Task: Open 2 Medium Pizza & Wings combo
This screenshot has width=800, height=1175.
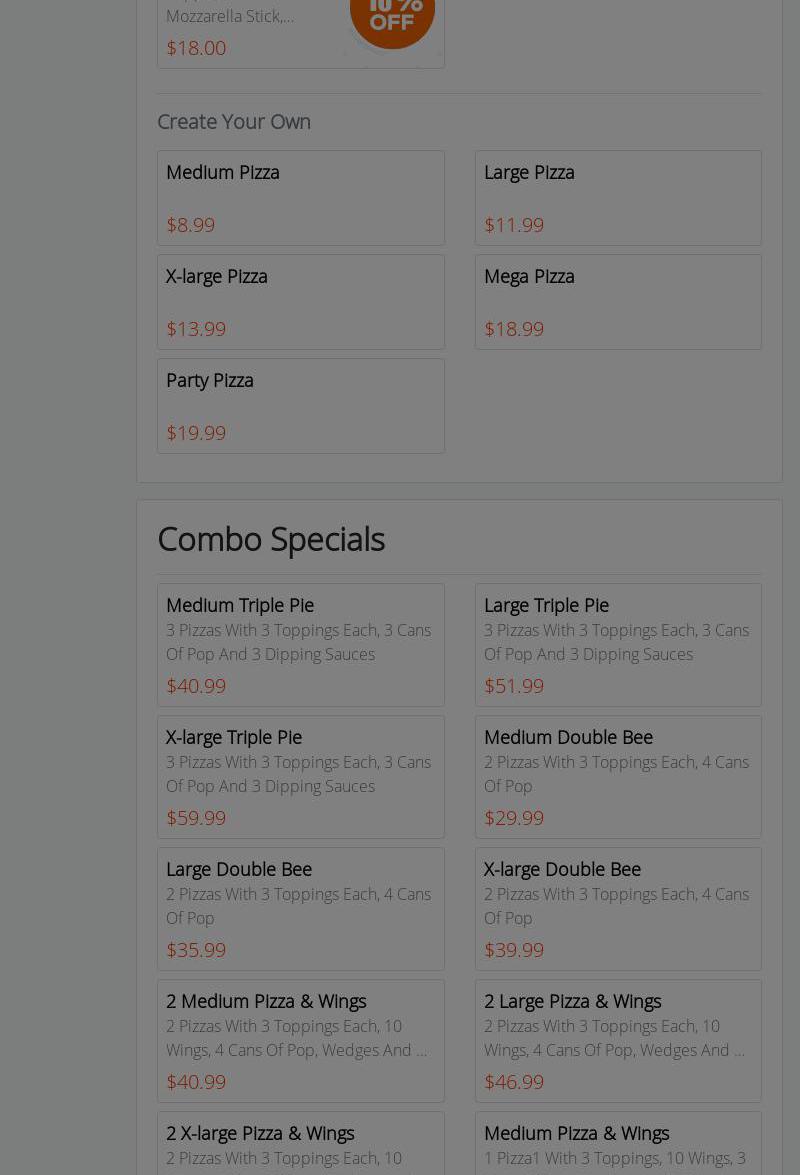Action: coord(300,1041)
